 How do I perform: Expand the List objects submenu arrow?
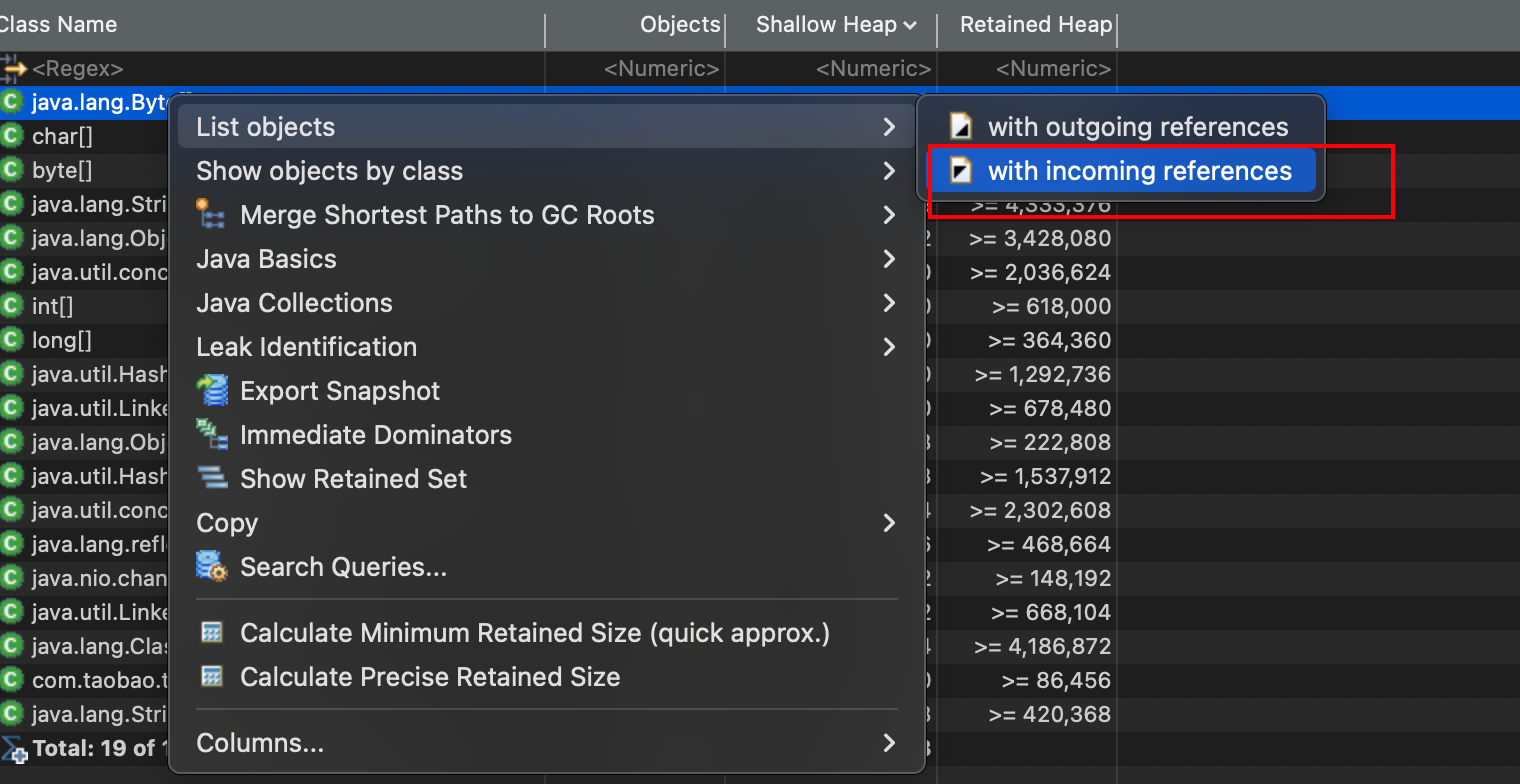(x=889, y=127)
